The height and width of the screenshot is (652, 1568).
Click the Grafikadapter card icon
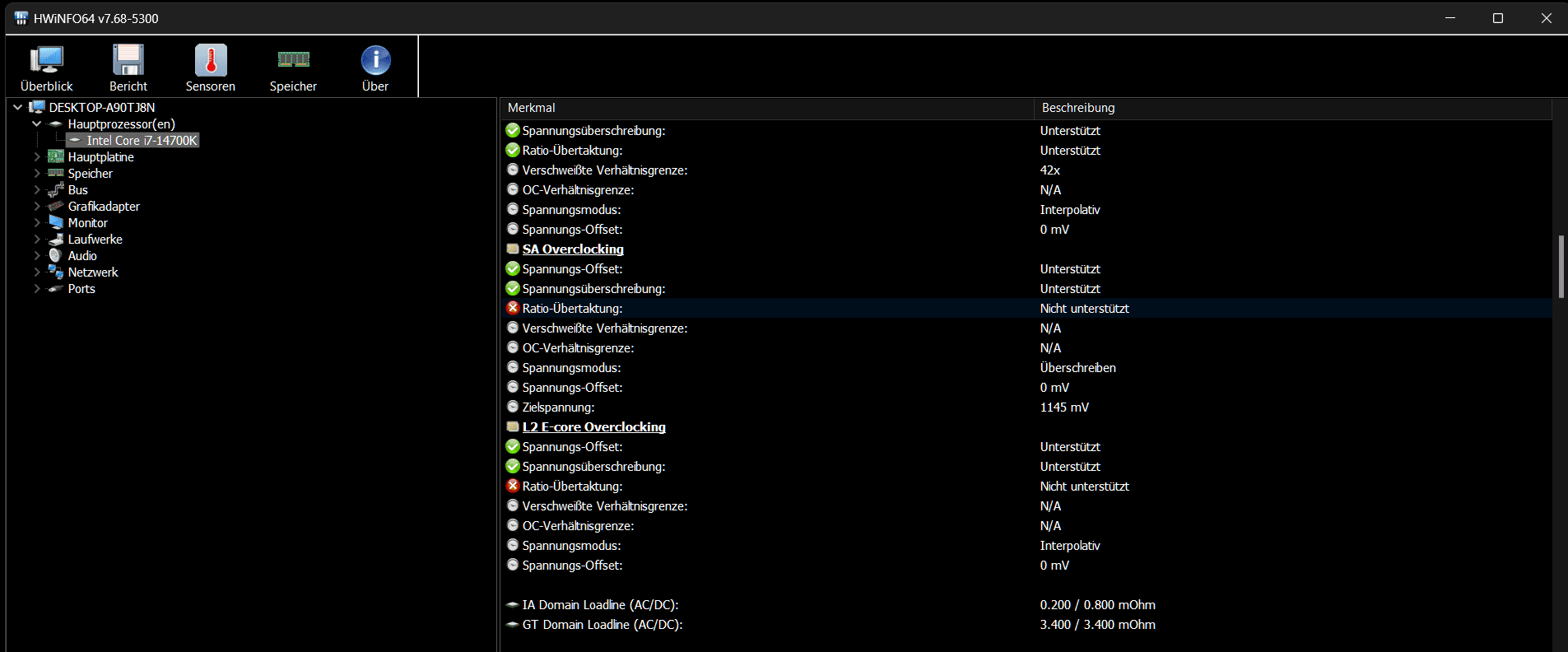coord(56,206)
